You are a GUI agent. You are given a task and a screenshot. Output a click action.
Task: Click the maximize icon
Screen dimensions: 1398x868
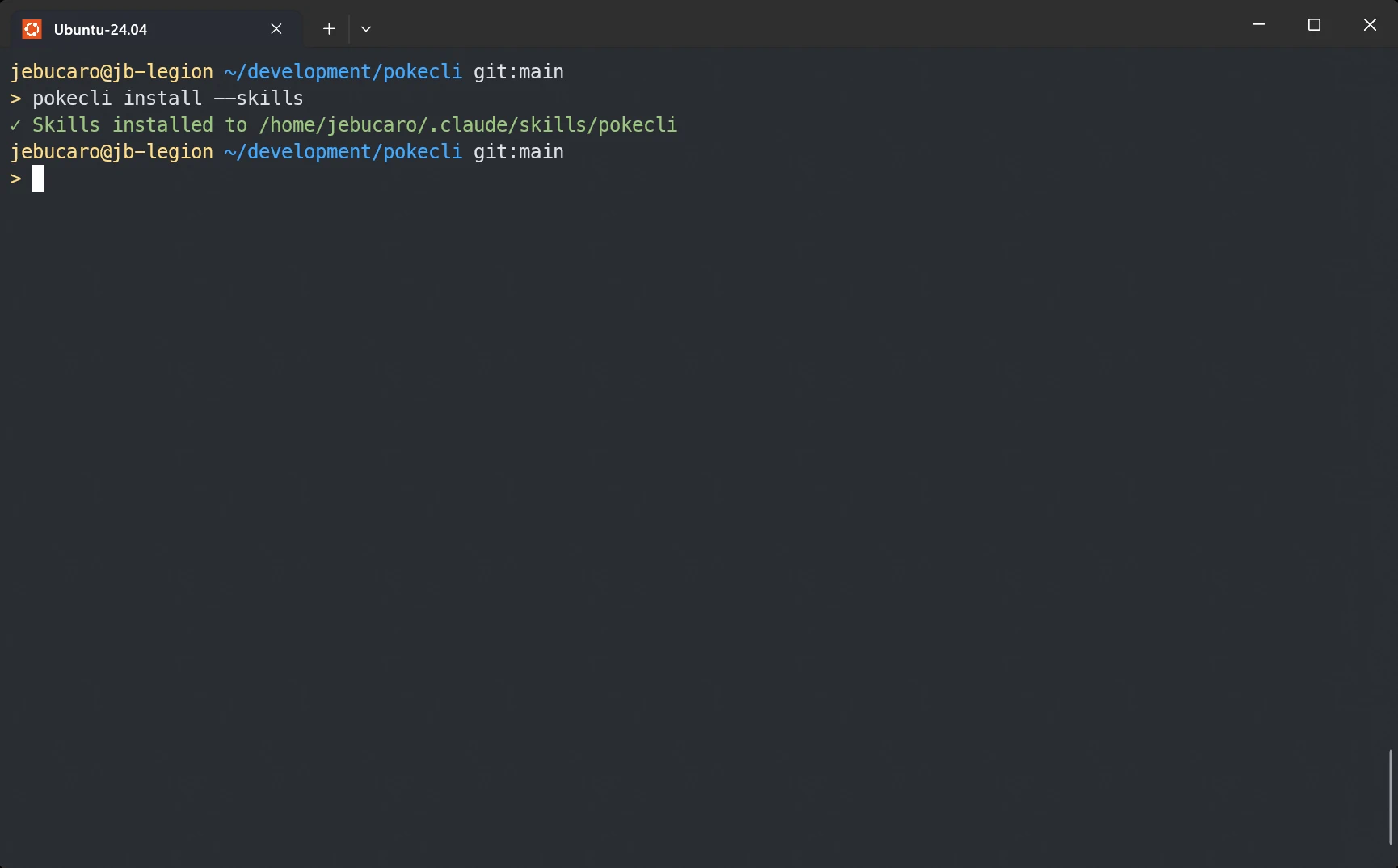coord(1314,24)
